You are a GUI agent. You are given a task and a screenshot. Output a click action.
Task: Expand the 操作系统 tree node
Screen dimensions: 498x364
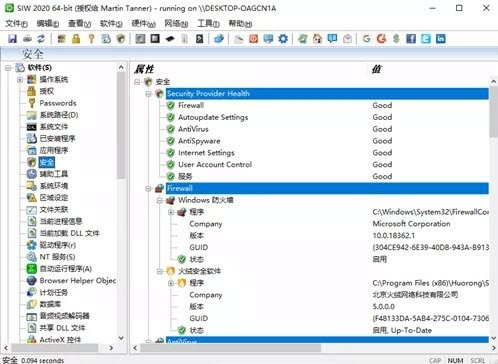tap(20, 80)
